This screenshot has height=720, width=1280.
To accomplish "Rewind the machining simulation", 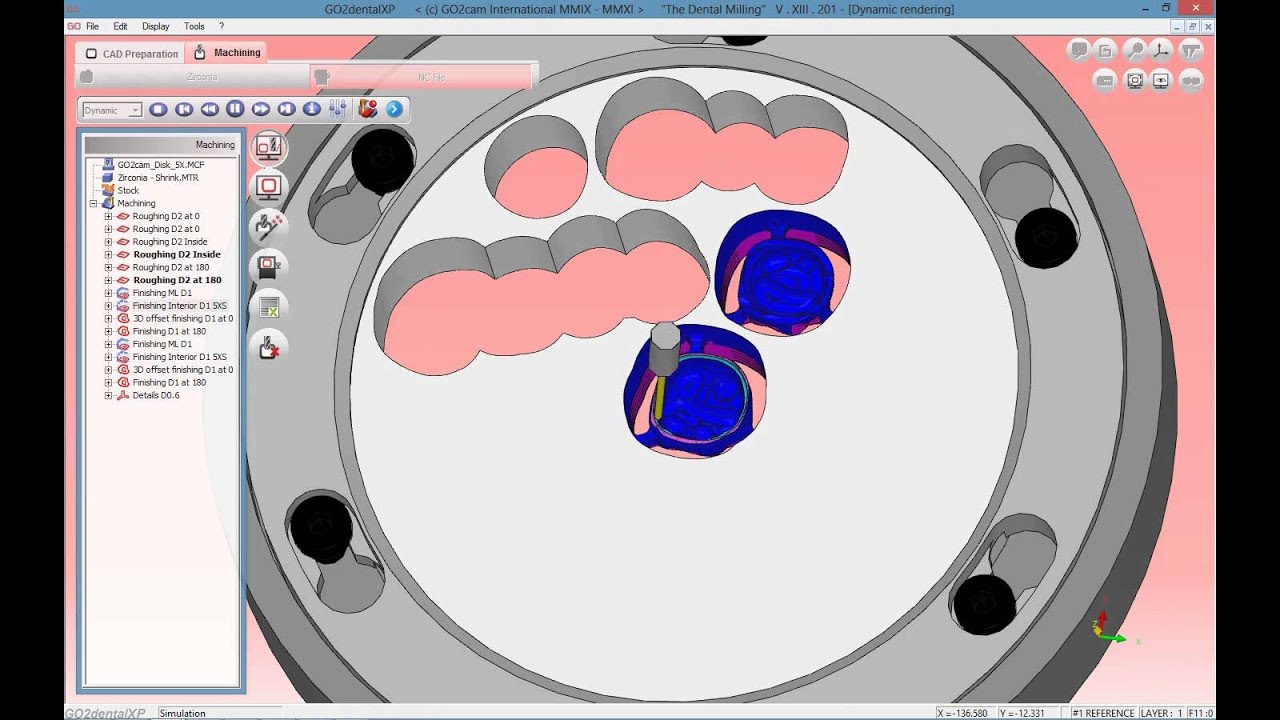I will [209, 109].
